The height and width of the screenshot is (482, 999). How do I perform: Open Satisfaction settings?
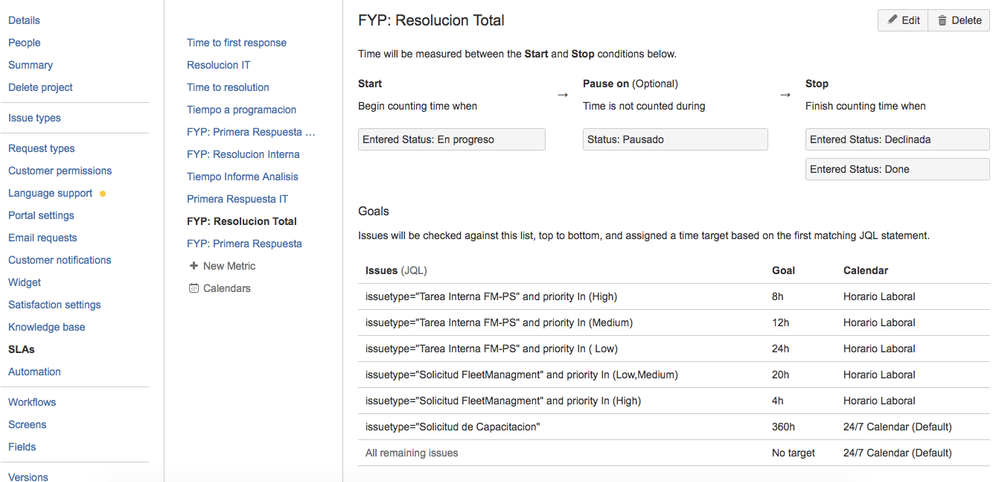[55, 304]
